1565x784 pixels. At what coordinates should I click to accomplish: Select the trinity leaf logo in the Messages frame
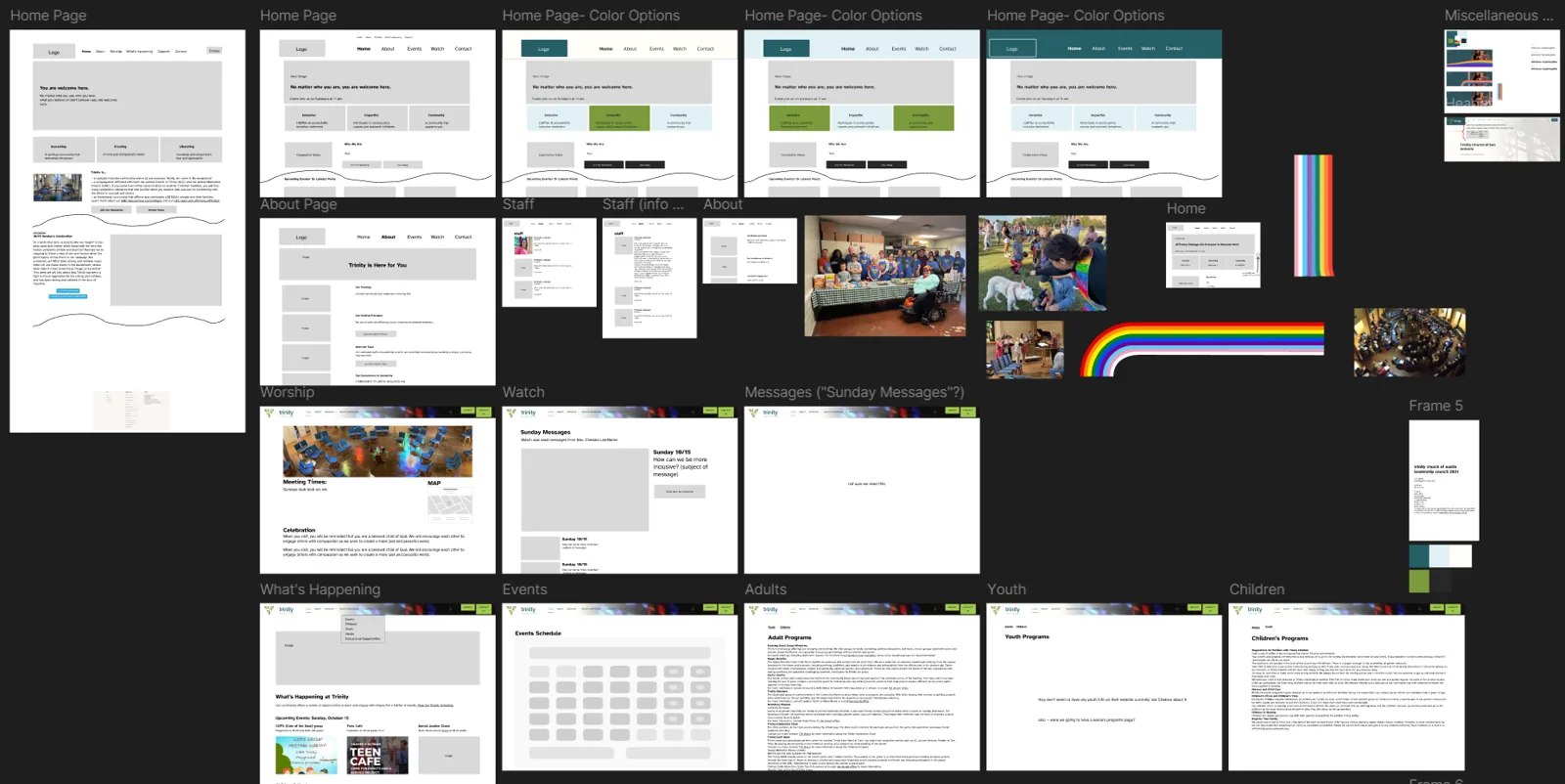(x=754, y=413)
